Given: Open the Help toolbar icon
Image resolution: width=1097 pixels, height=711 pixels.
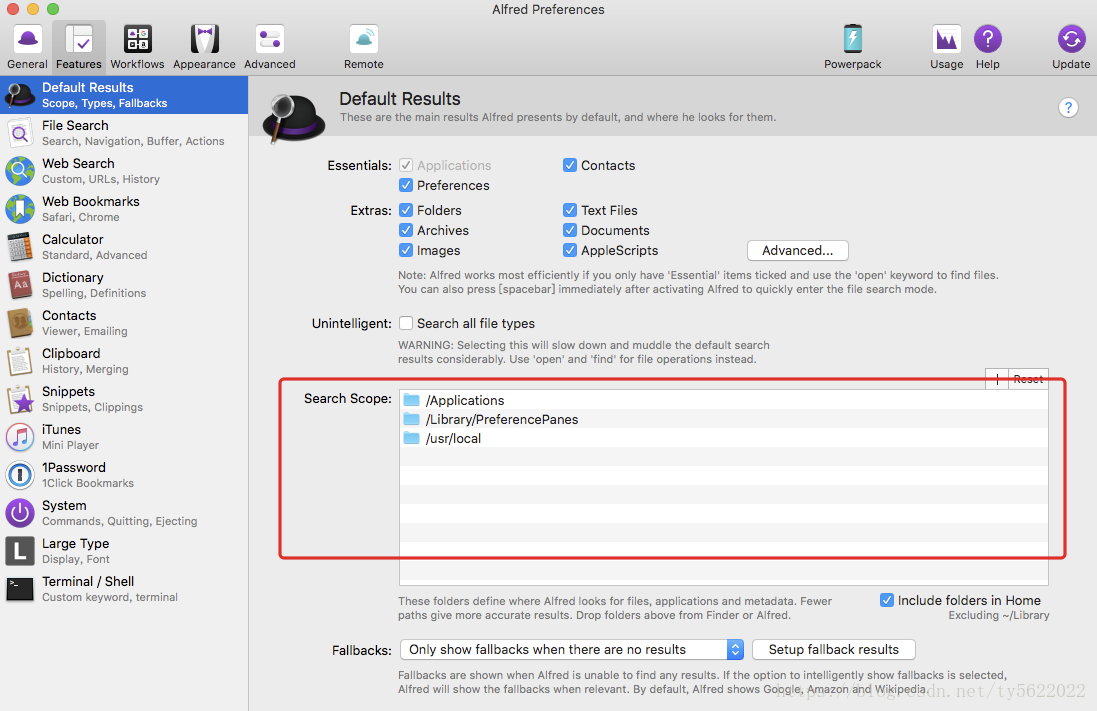Looking at the screenshot, I should click(x=988, y=47).
